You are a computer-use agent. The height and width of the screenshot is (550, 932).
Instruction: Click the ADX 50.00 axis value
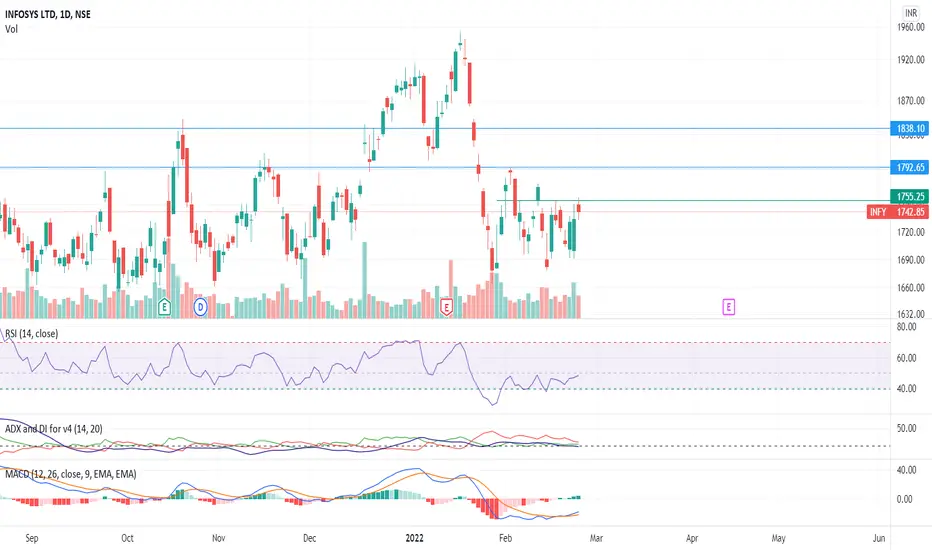pos(906,428)
